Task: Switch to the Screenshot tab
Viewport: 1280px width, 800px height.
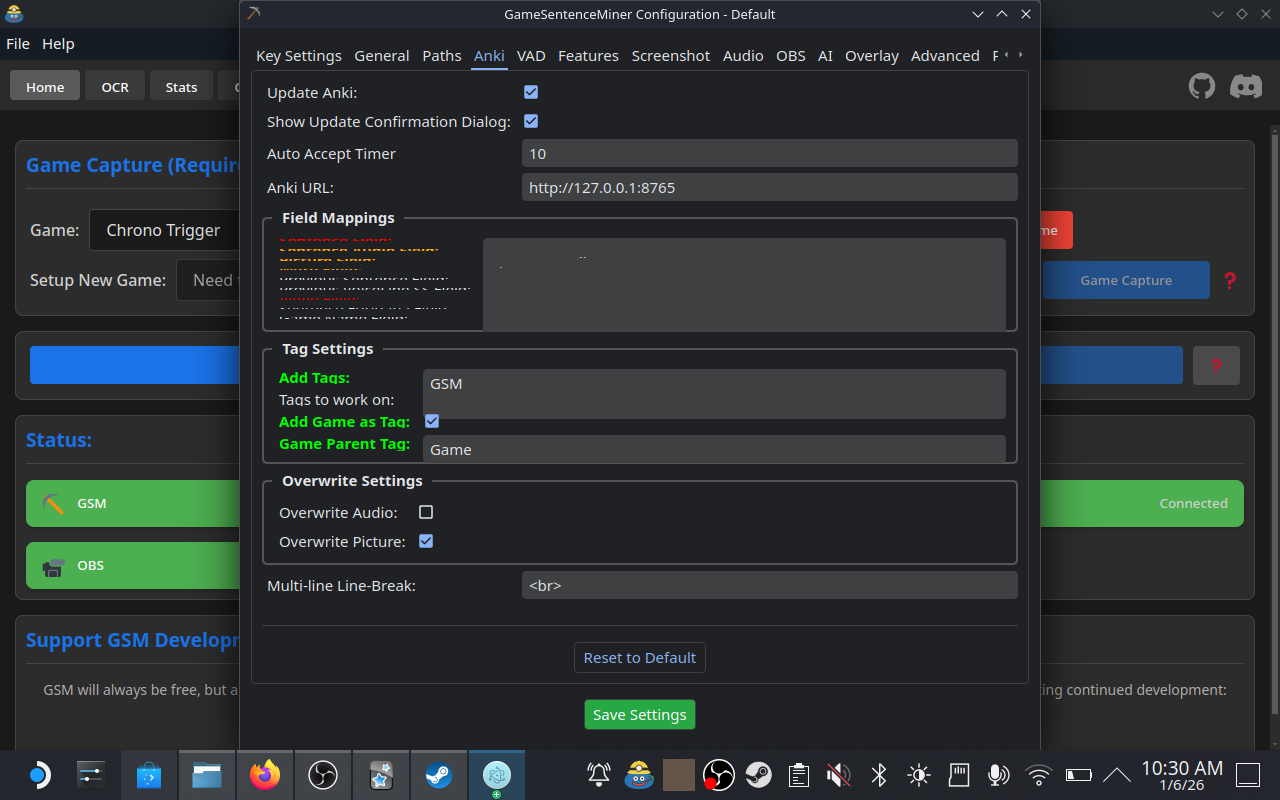Action: click(670, 56)
